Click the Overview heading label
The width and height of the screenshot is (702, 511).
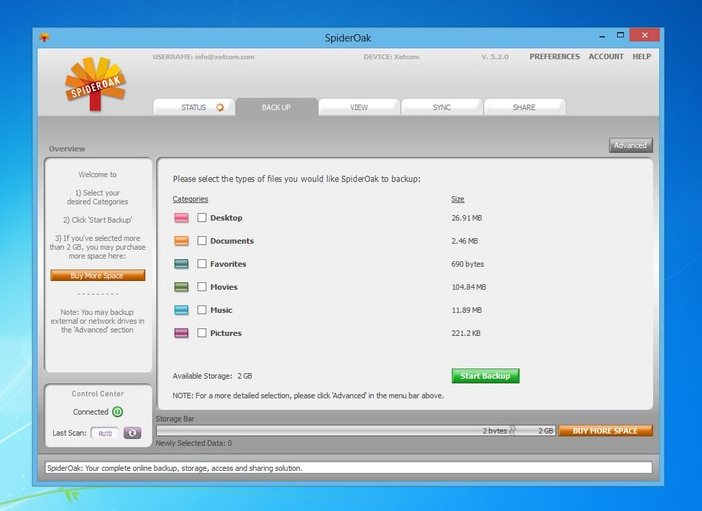(67, 149)
